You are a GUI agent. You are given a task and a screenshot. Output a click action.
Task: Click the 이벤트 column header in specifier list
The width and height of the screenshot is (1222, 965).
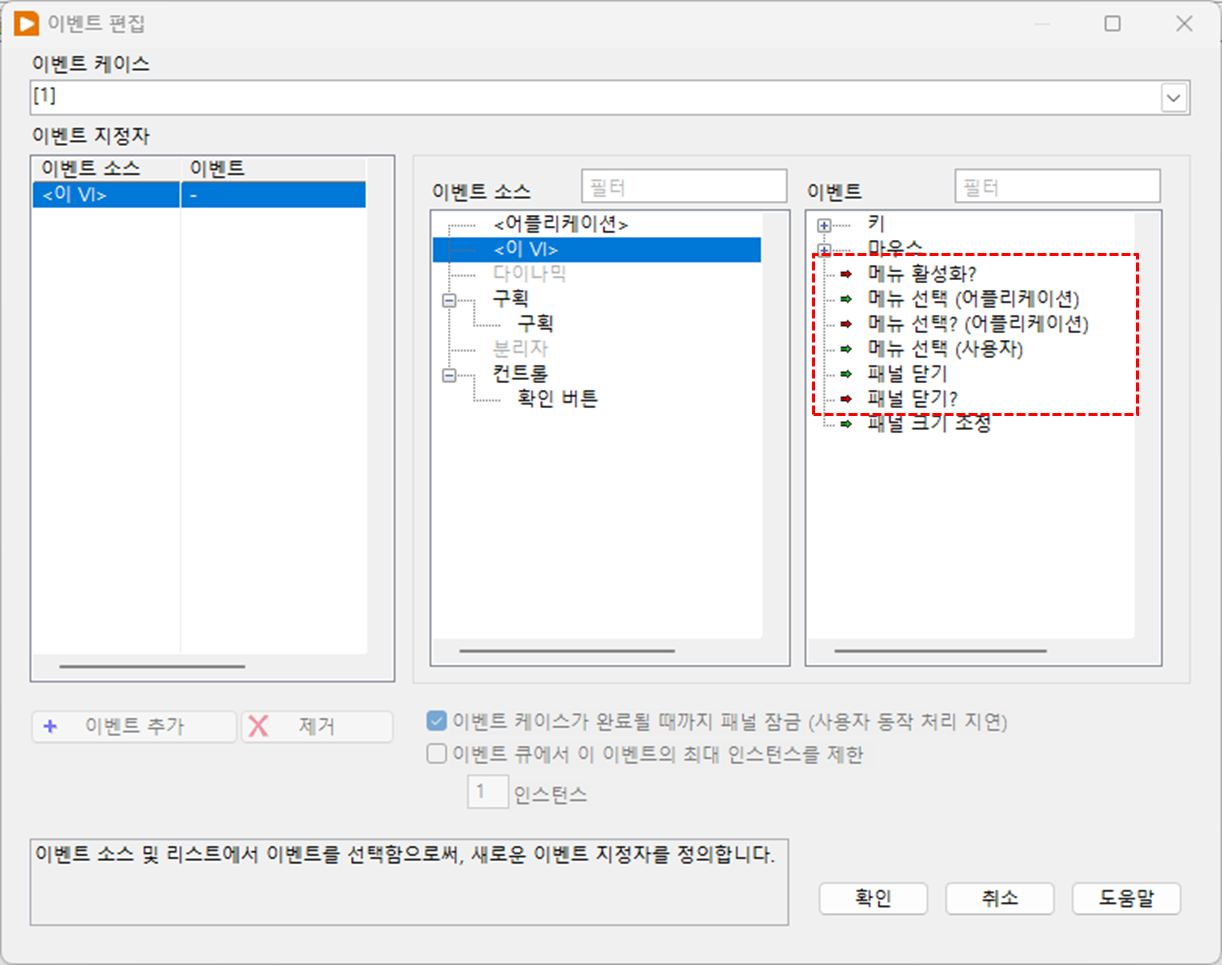(273, 169)
